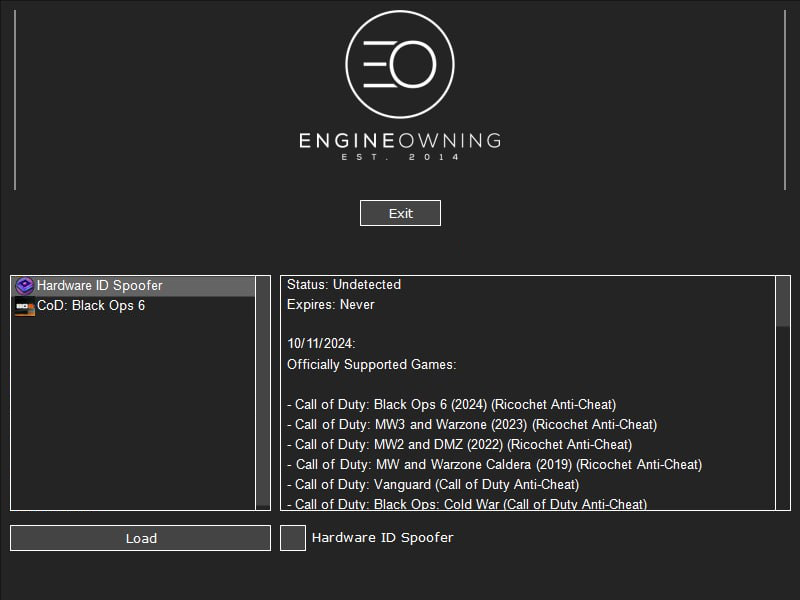Click 'Call of Duty: MW2 and DMZ (2022)' line
Viewport: 800px width, 600px height.
click(459, 444)
